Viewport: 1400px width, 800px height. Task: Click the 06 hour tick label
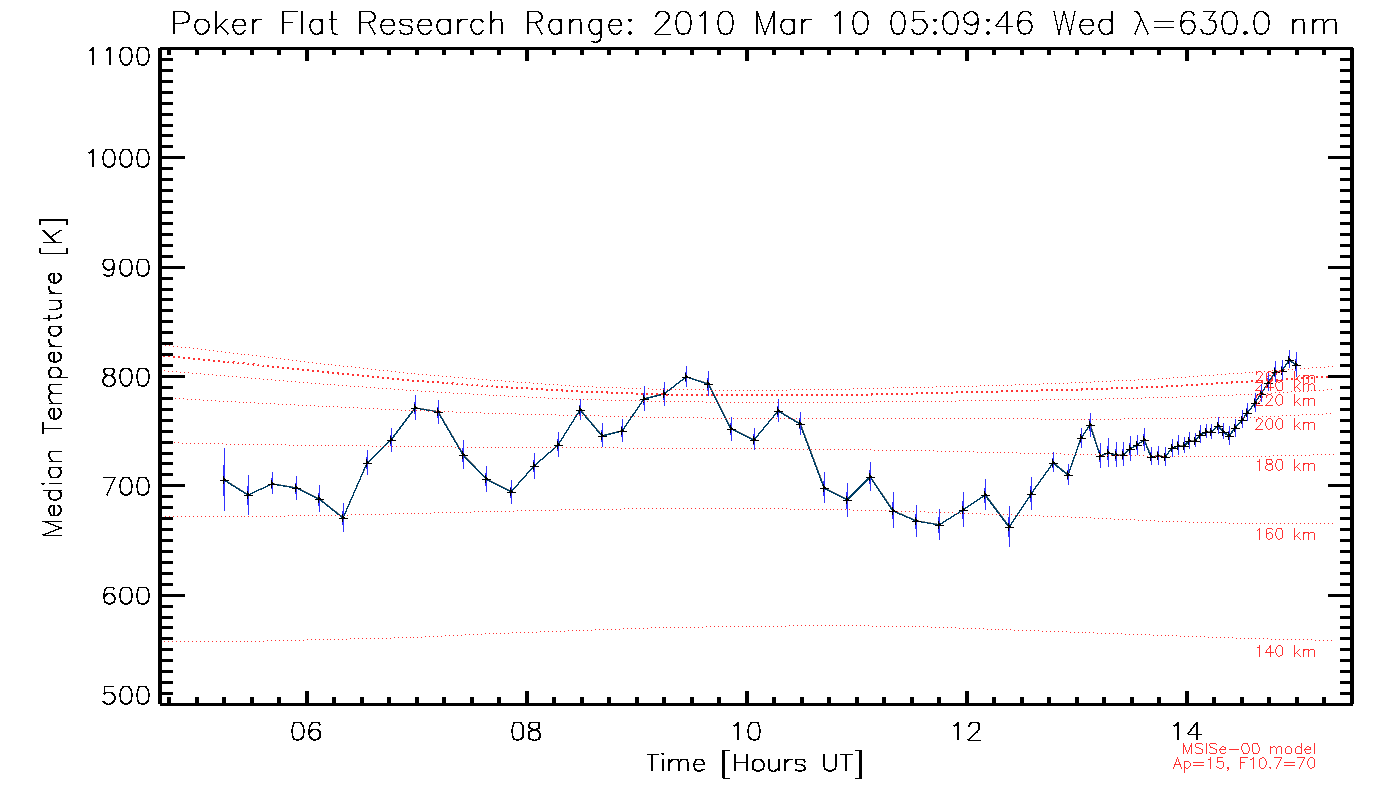click(306, 729)
